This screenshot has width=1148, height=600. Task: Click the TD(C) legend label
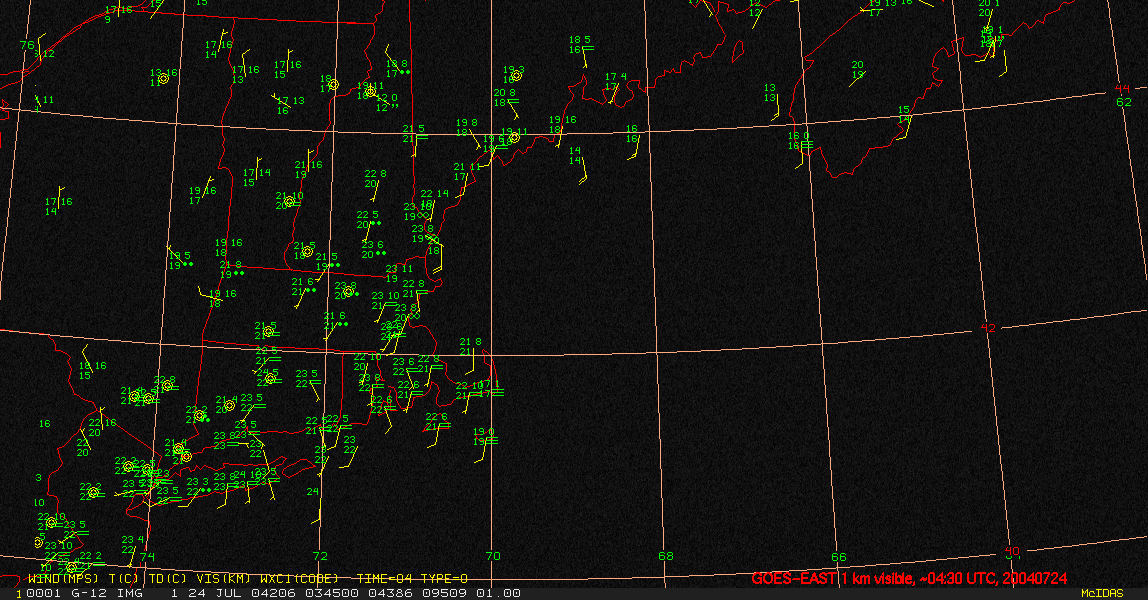point(168,579)
